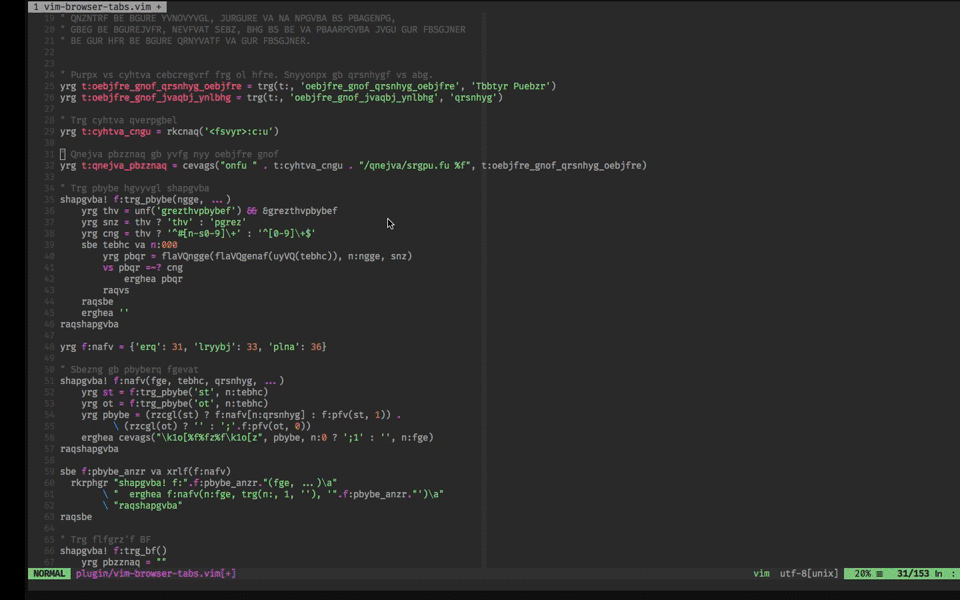The width and height of the screenshot is (960, 600).
Task: Click the n:000 token on line 39
Action: point(164,245)
